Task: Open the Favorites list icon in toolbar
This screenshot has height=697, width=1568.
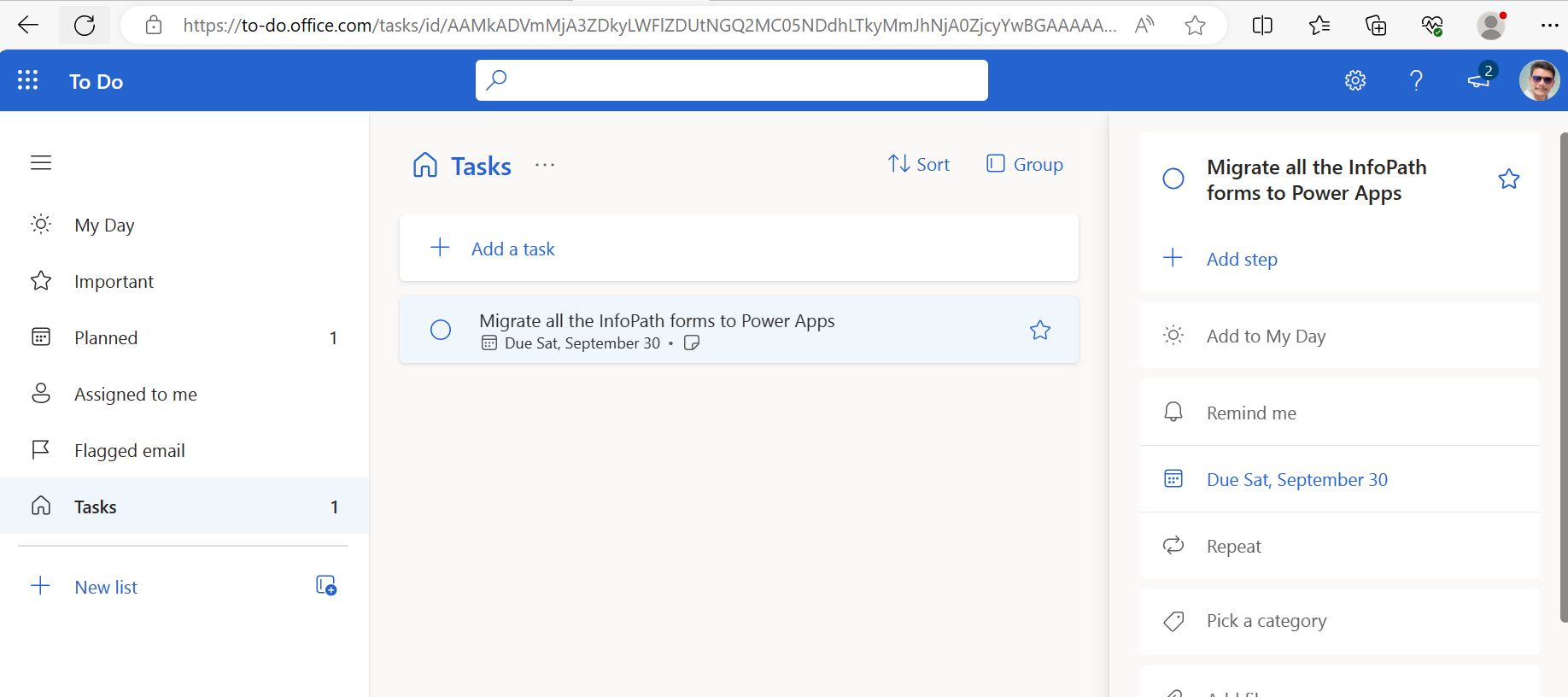Action: 1319,26
